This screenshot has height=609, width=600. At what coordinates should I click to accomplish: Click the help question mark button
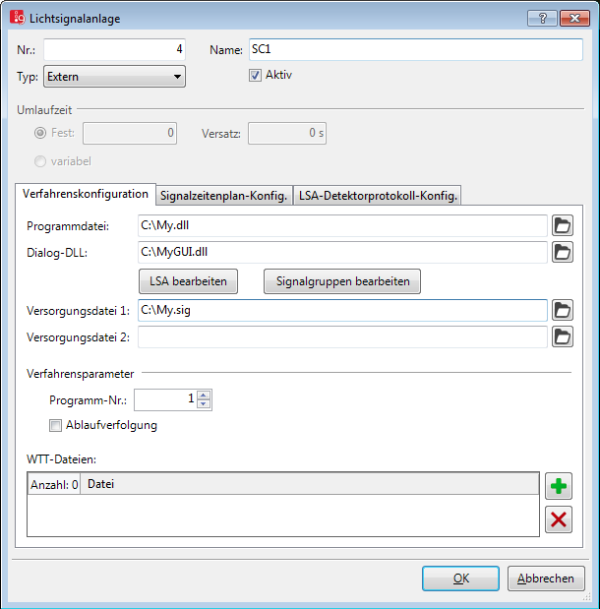pyautogui.click(x=542, y=18)
